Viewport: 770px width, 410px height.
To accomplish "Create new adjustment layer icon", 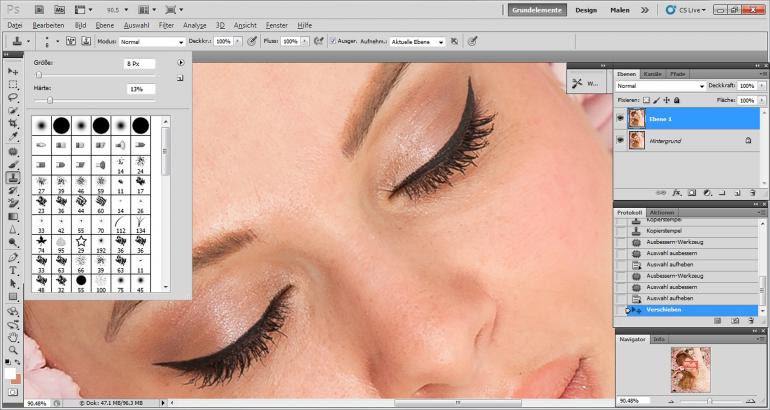I will click(707, 193).
